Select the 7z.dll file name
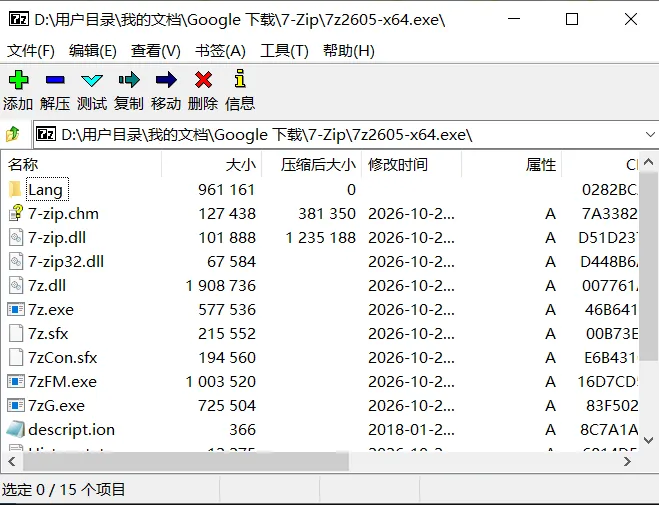 [47, 286]
